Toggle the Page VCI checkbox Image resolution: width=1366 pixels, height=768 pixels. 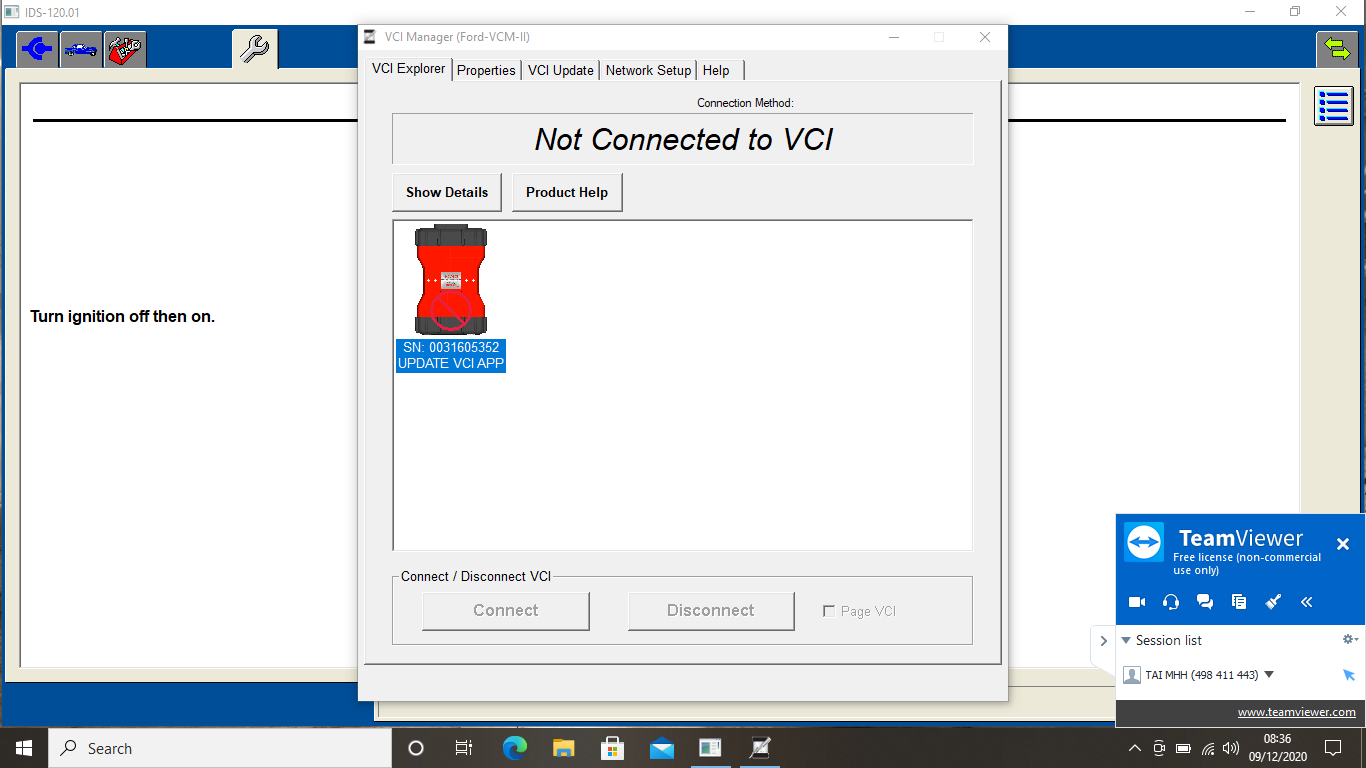pyautogui.click(x=829, y=611)
